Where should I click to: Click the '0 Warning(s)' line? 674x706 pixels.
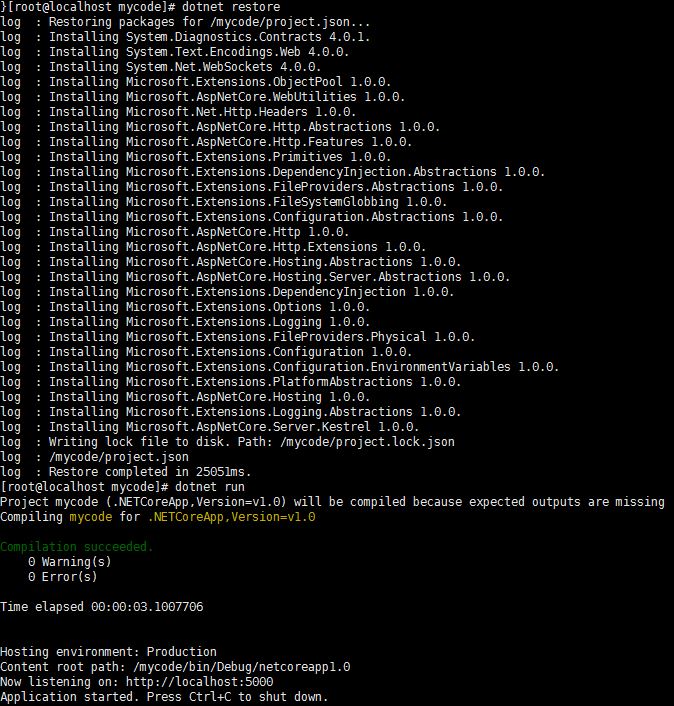tap(69, 562)
